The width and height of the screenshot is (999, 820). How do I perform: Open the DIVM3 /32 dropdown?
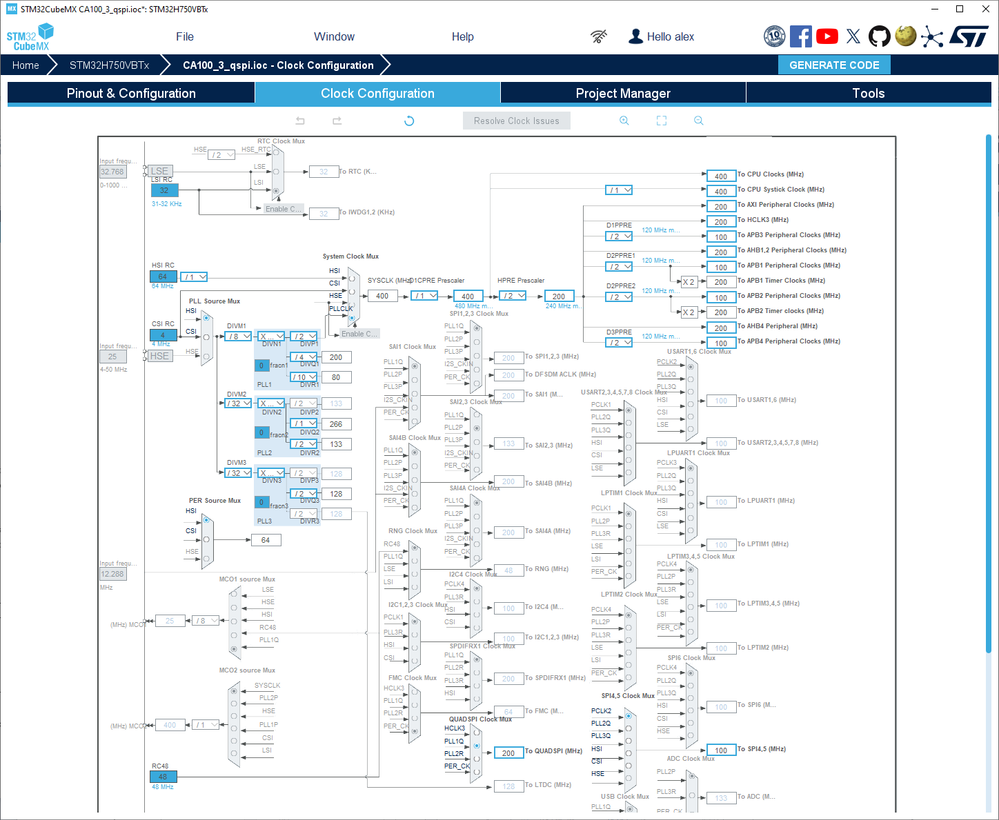(x=238, y=473)
